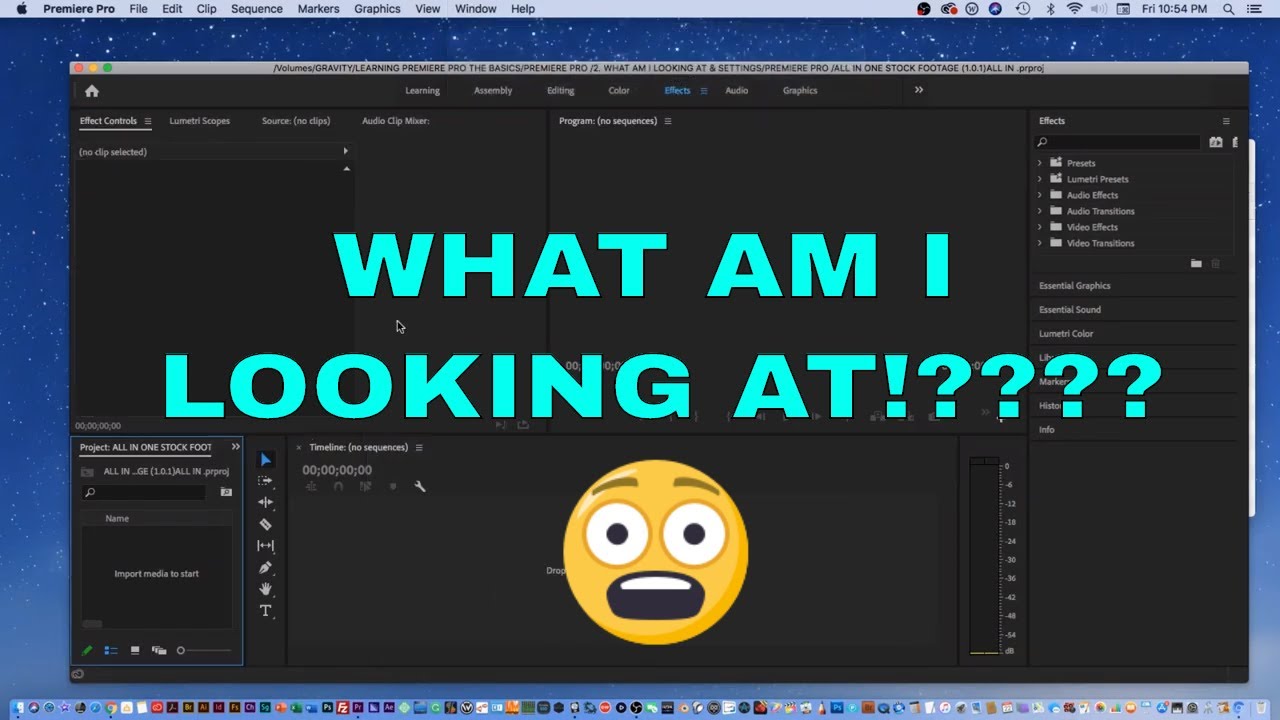The height and width of the screenshot is (720, 1280).
Task: Click Name column header in Project
Action: [117, 519]
